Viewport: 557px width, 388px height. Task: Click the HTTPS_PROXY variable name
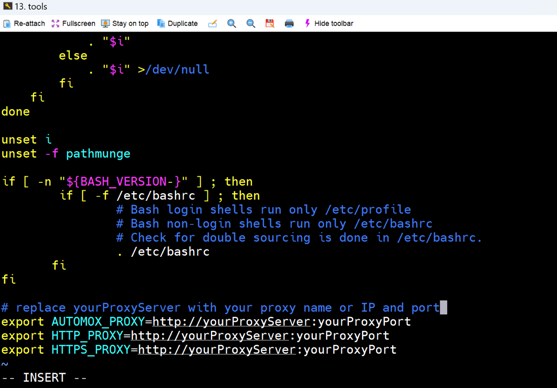[x=91, y=350]
